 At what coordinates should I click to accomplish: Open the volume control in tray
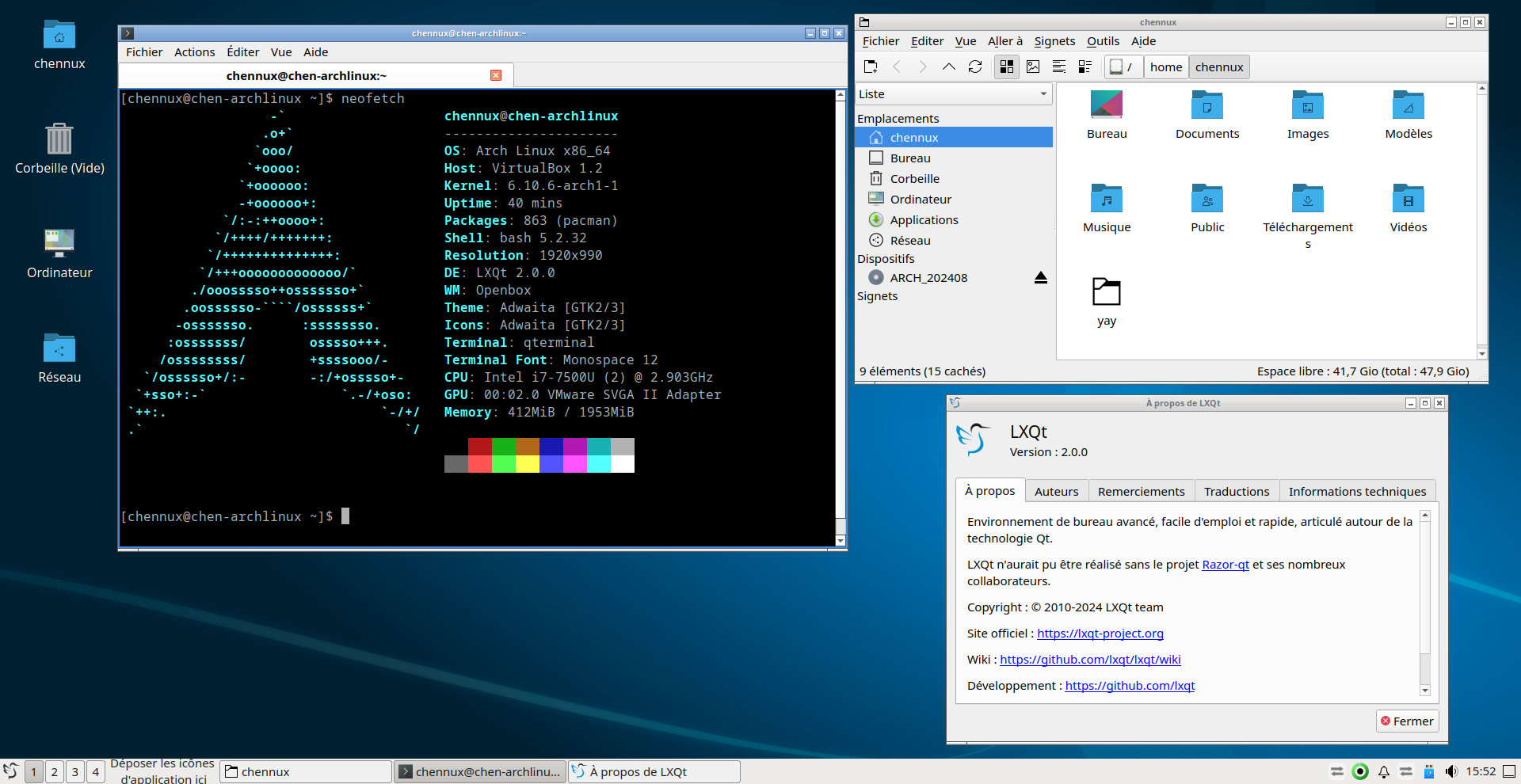coord(1451,772)
